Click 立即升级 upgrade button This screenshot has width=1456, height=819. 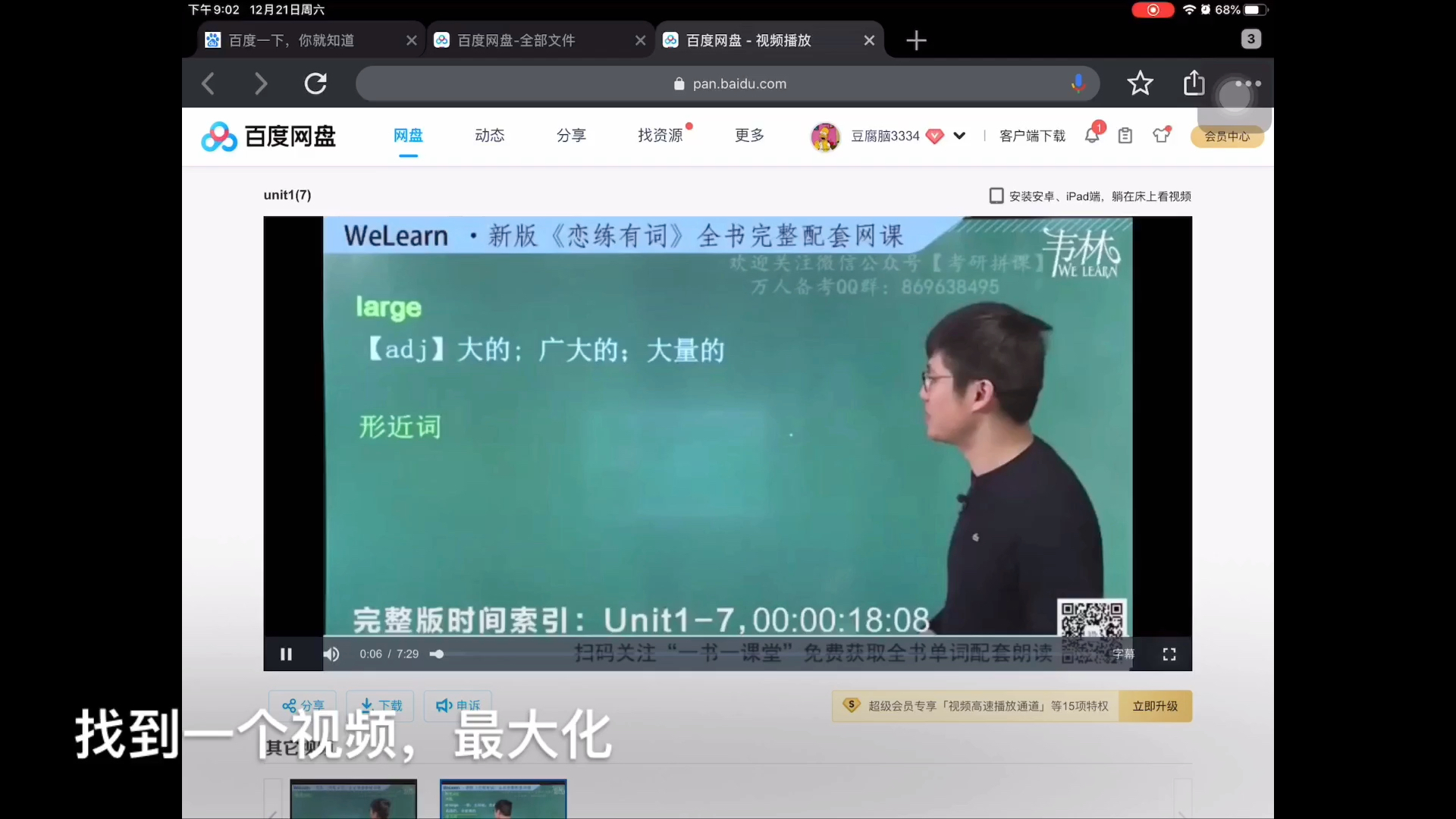(x=1155, y=706)
